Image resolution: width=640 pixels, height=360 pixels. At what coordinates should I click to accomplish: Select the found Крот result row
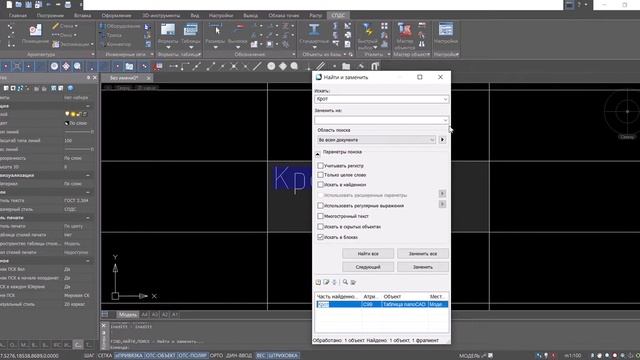coord(382,304)
